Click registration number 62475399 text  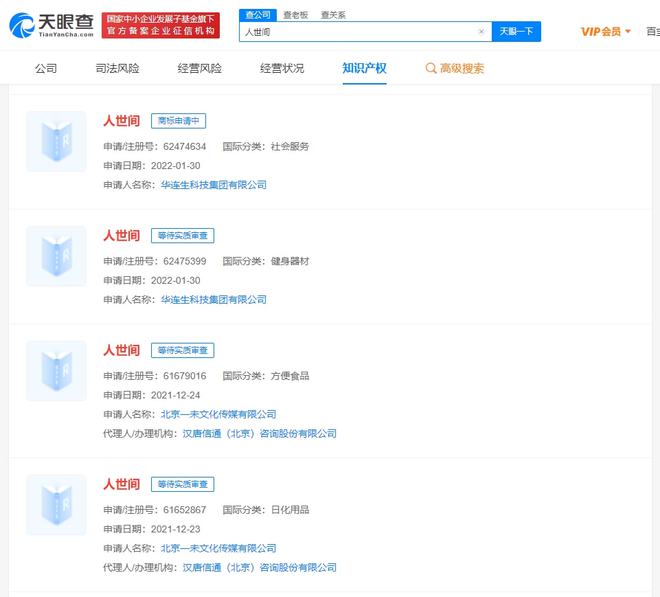click(185, 261)
